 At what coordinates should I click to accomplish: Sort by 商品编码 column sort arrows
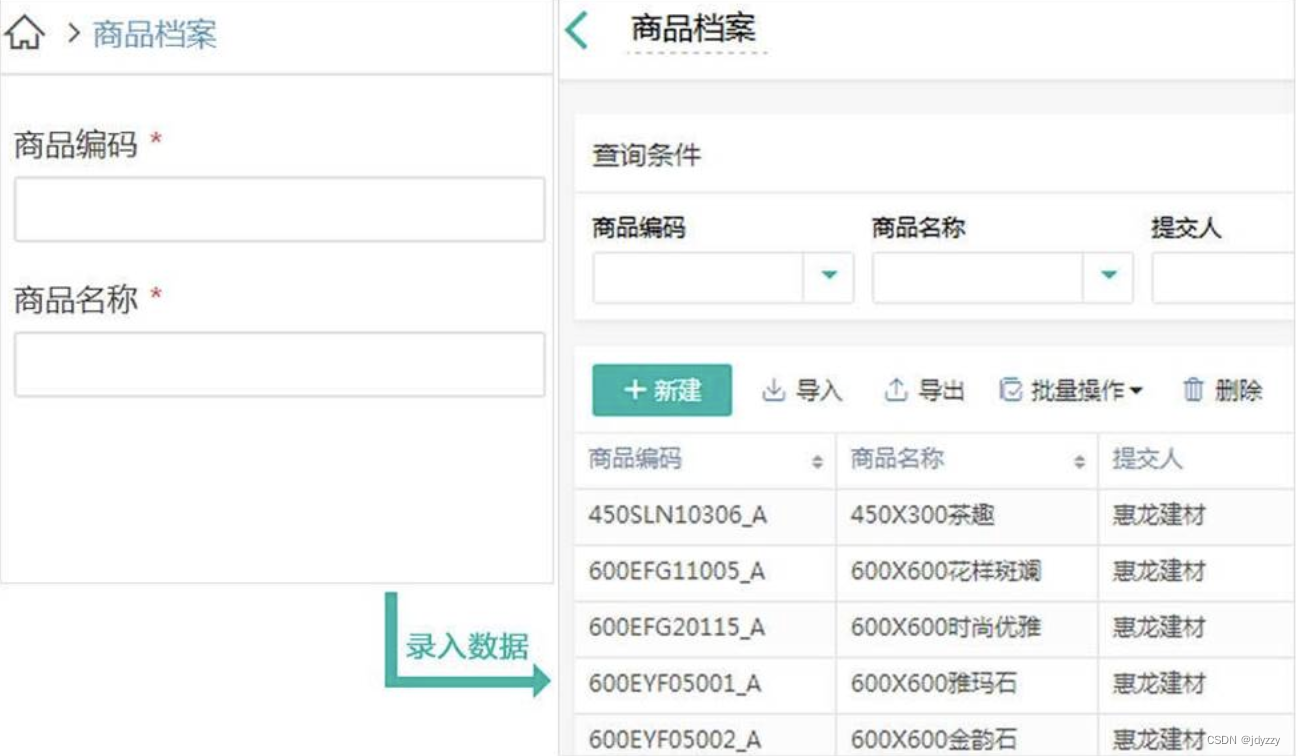[x=817, y=461]
